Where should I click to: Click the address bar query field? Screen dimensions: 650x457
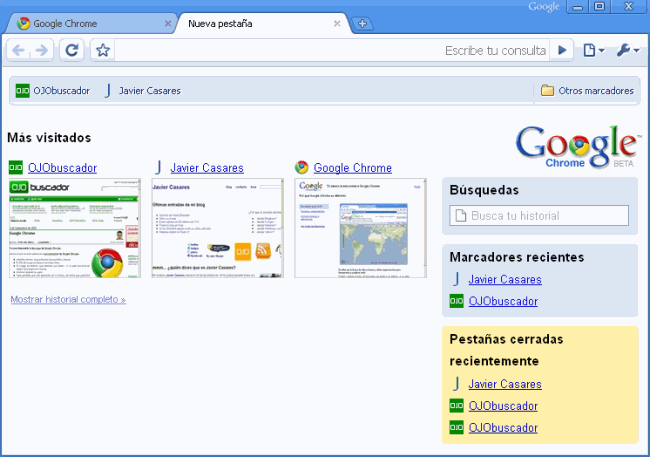point(332,51)
